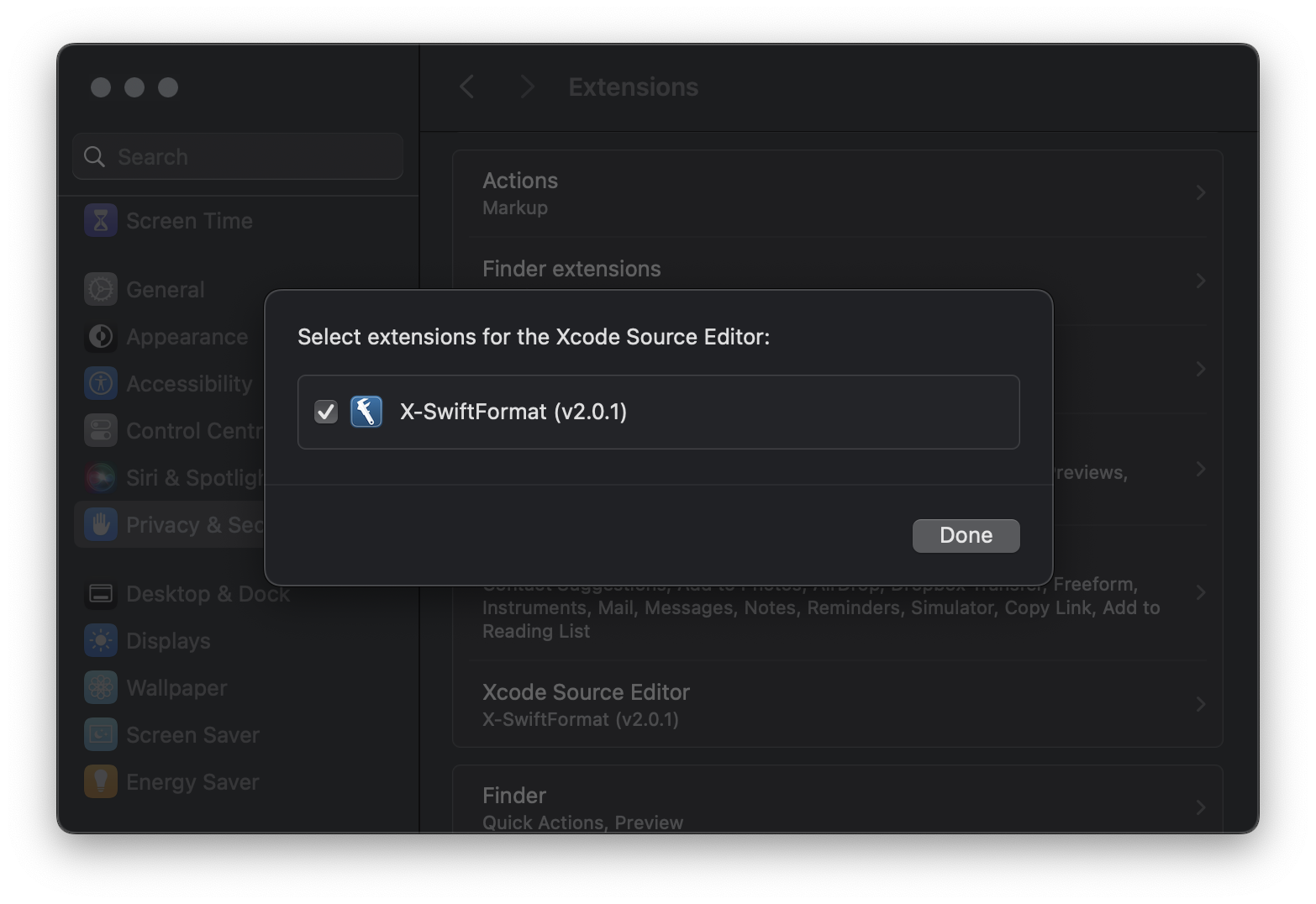The image size is (1316, 904).
Task: Click the Desktop & Dock icon
Action: 101,593
